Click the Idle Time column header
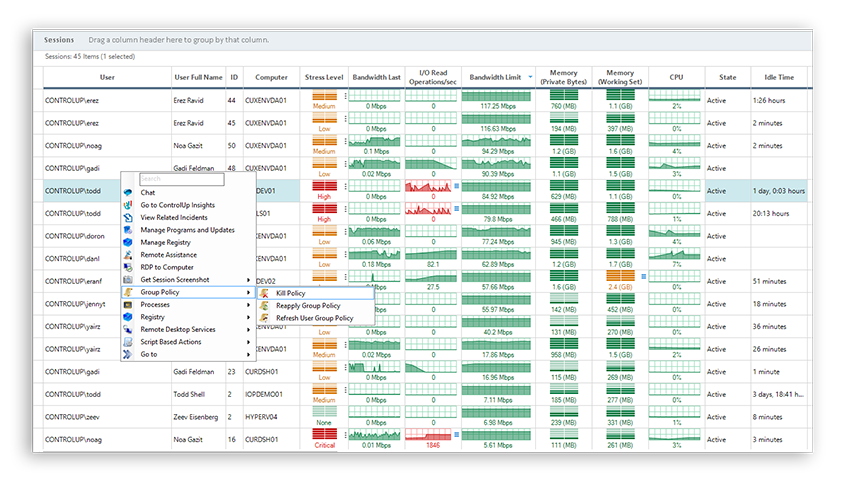This screenshot has width=845, height=490. click(779, 77)
